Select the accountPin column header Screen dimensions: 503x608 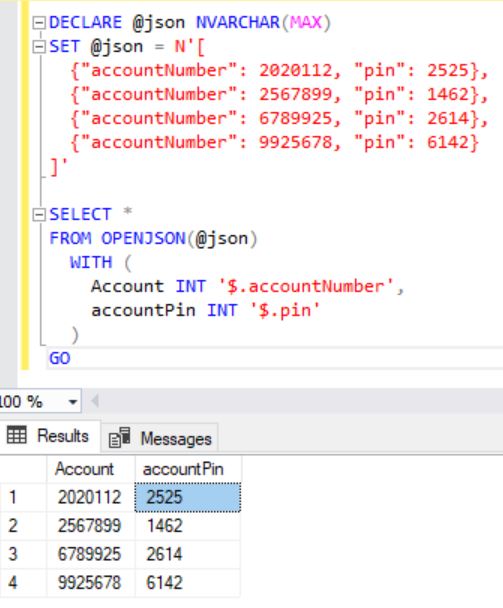pos(188,469)
